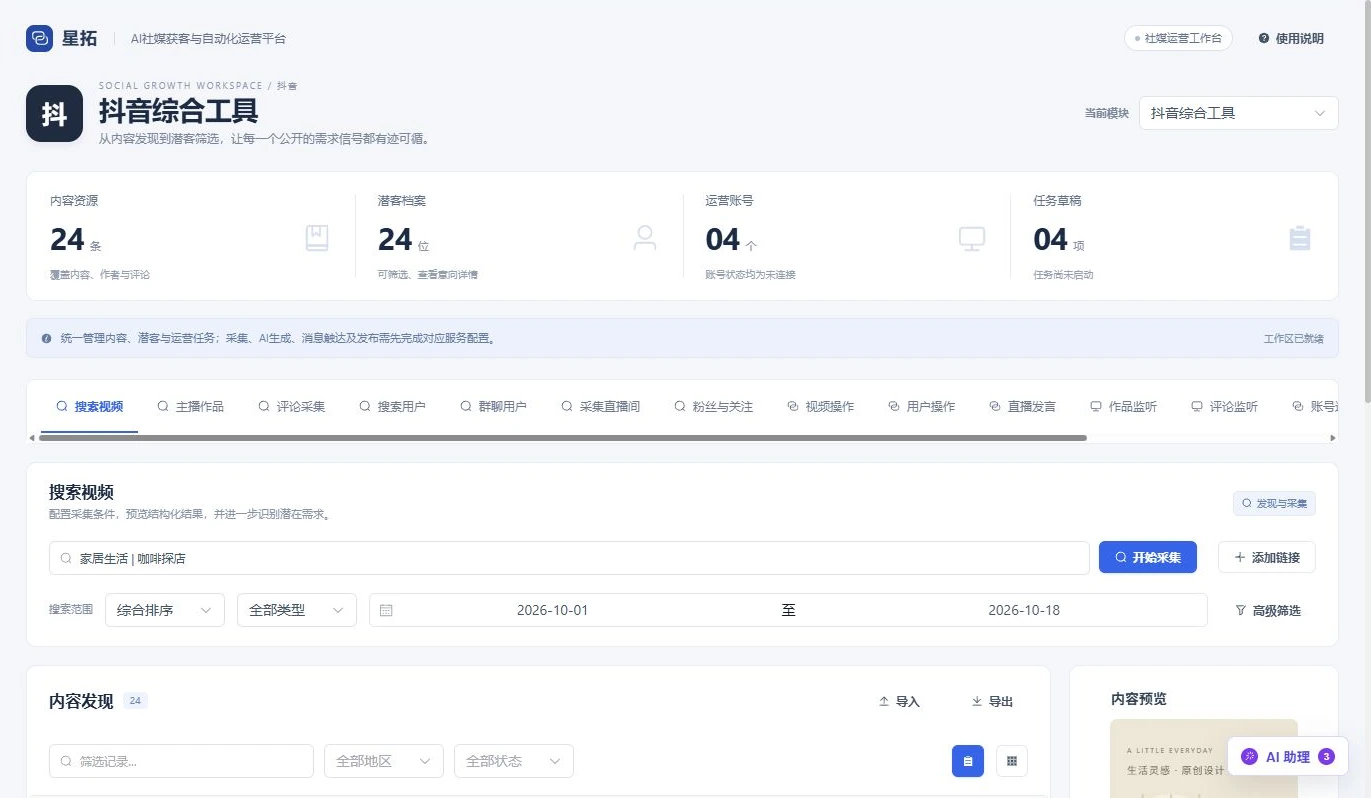
Task: Open the 视频操作 tab
Action: coord(821,406)
